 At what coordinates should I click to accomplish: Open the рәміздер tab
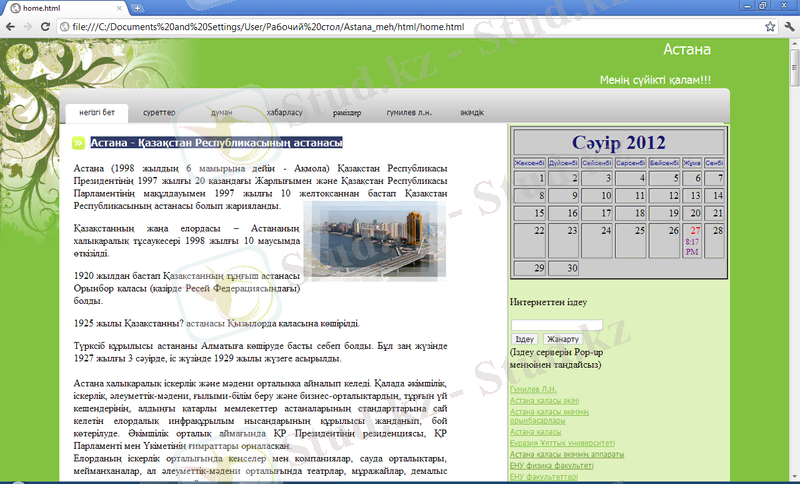tap(347, 113)
